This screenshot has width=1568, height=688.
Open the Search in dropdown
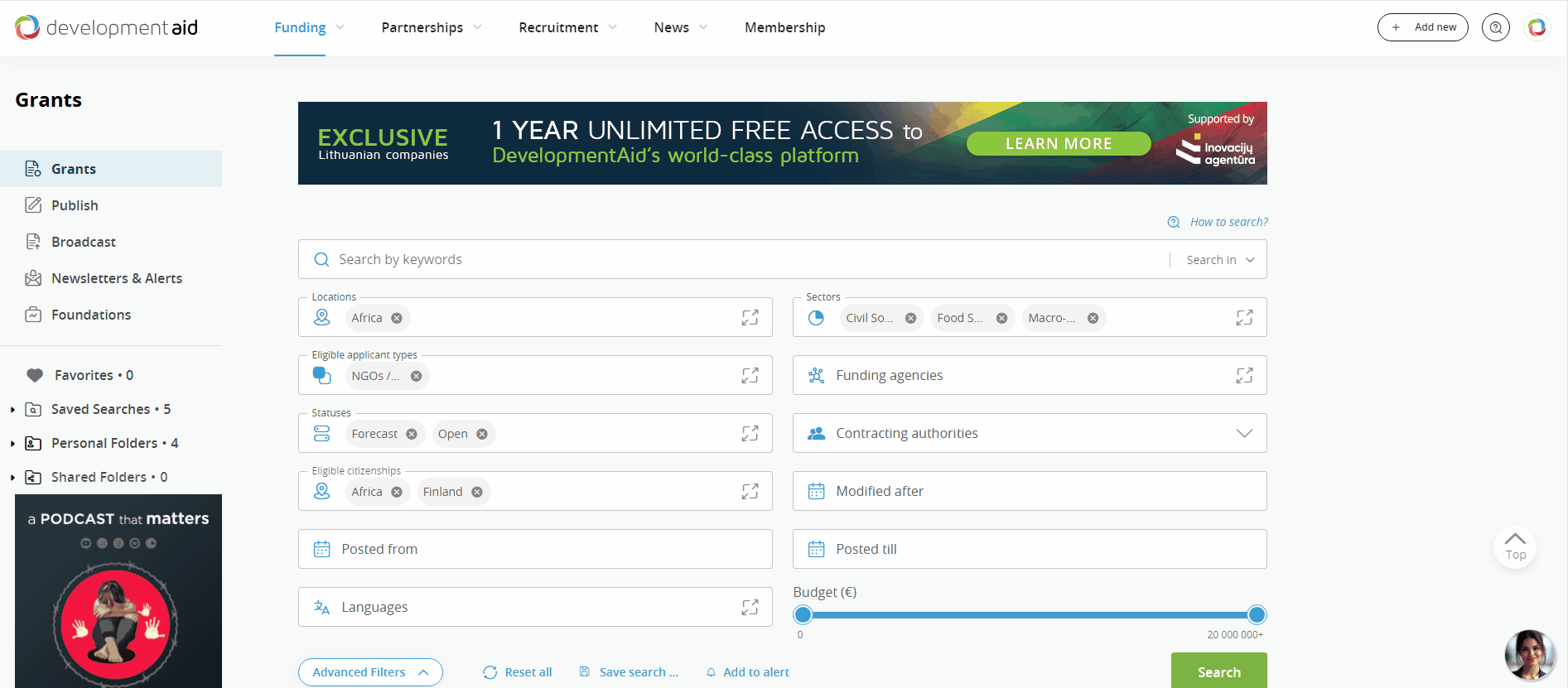point(1220,260)
